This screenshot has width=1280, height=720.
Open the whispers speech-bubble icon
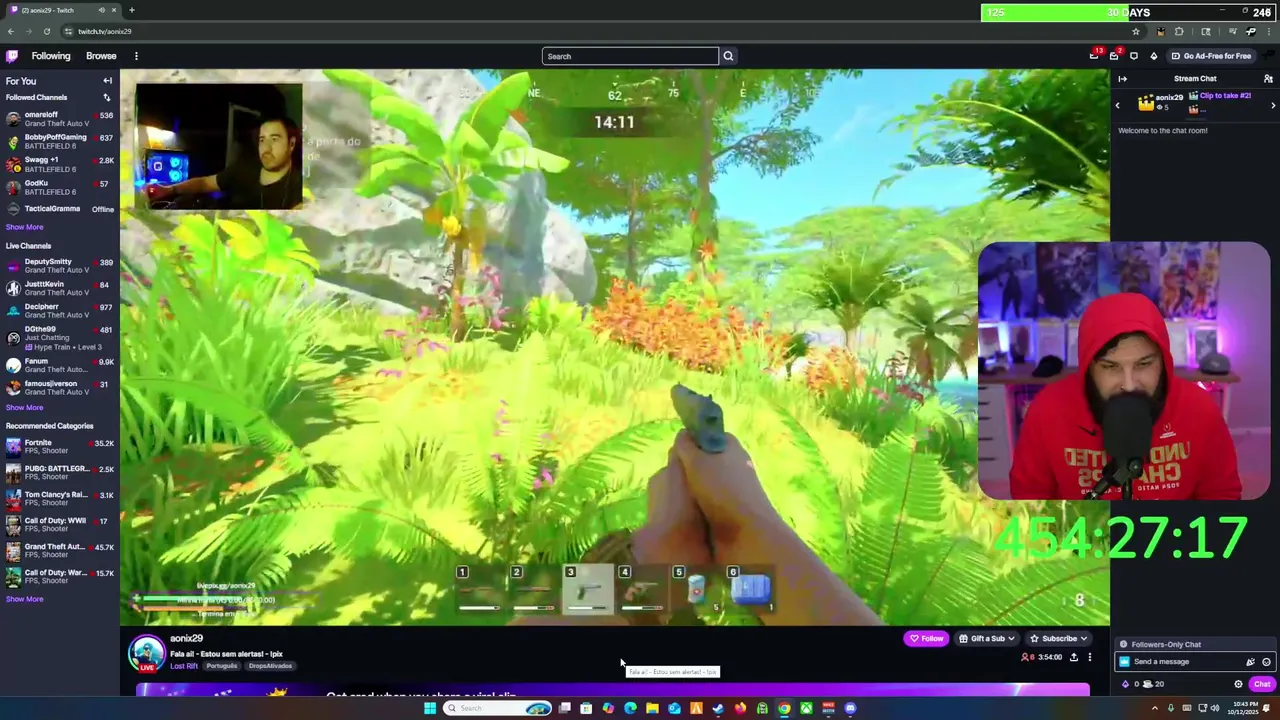[1134, 56]
